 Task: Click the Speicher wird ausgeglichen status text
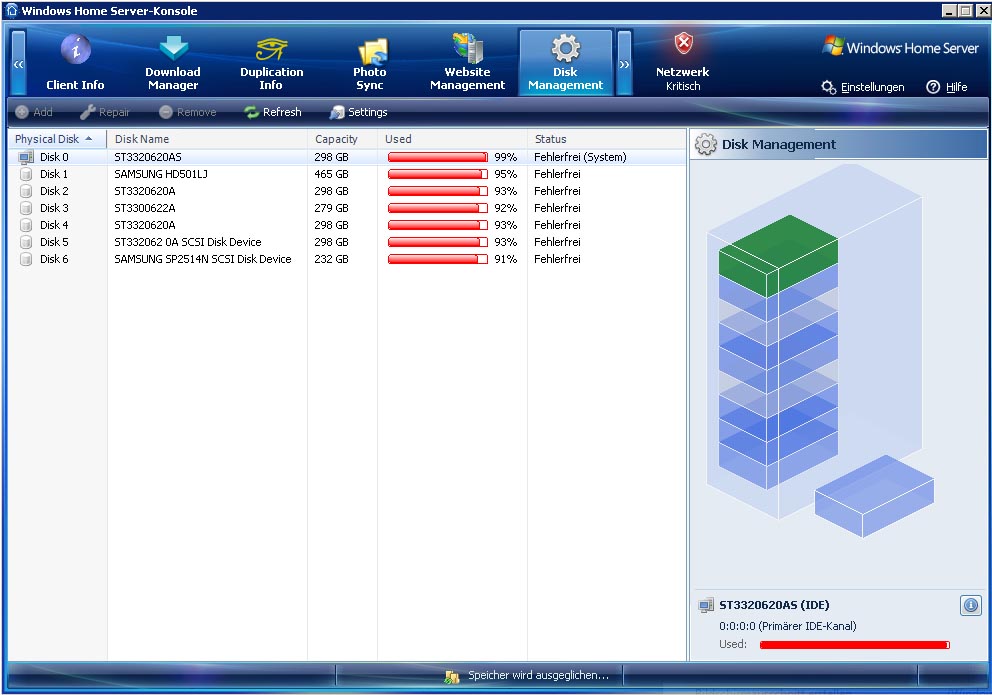click(538, 675)
